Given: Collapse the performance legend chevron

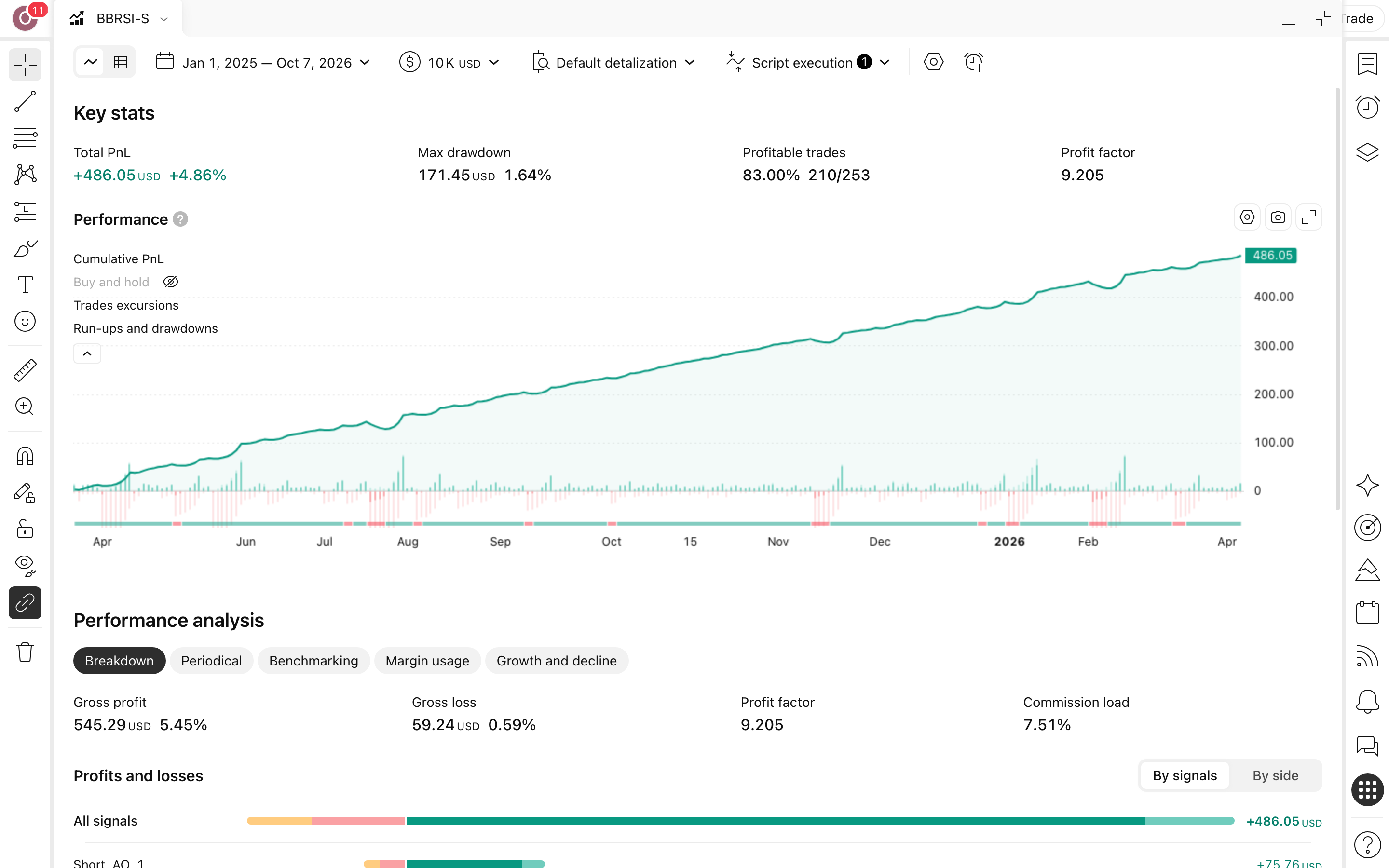Looking at the screenshot, I should (87, 353).
